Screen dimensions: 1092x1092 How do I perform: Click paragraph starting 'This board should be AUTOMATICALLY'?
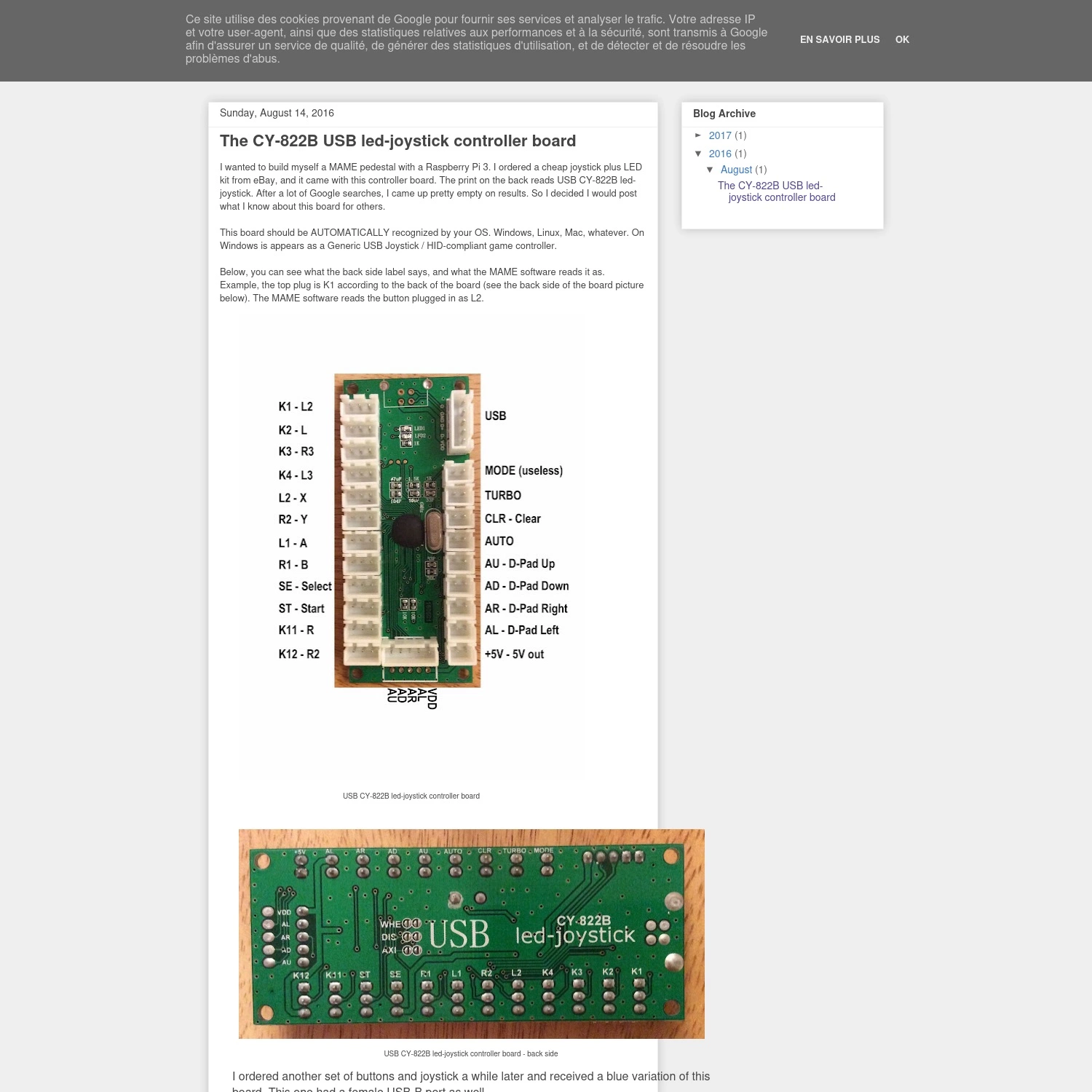tap(432, 239)
